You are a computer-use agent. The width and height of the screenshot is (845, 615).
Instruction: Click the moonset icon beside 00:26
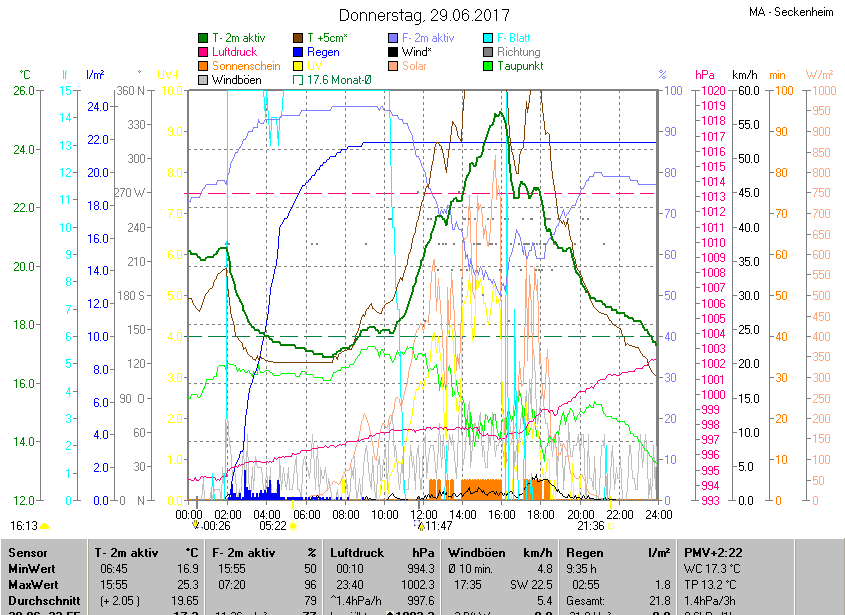(196, 526)
